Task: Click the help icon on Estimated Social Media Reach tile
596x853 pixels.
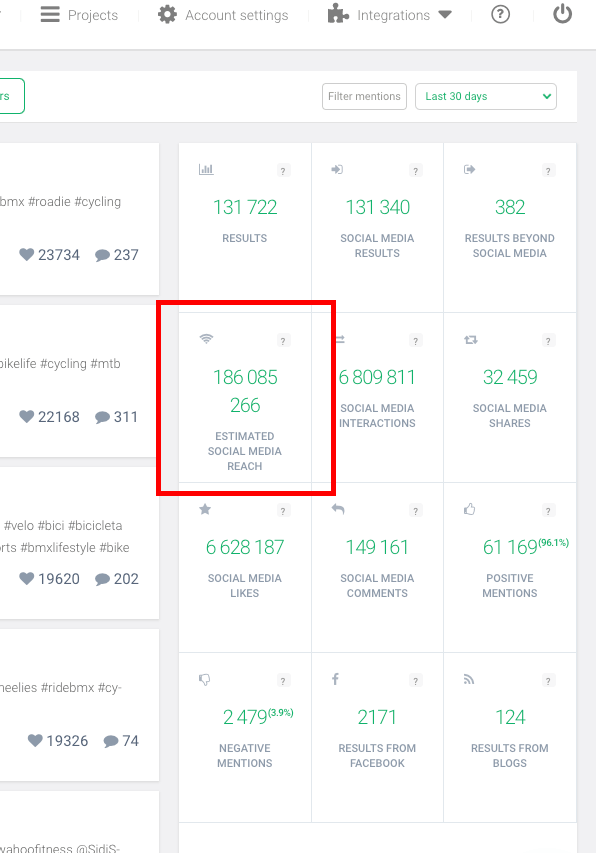Action: pyautogui.click(x=283, y=341)
